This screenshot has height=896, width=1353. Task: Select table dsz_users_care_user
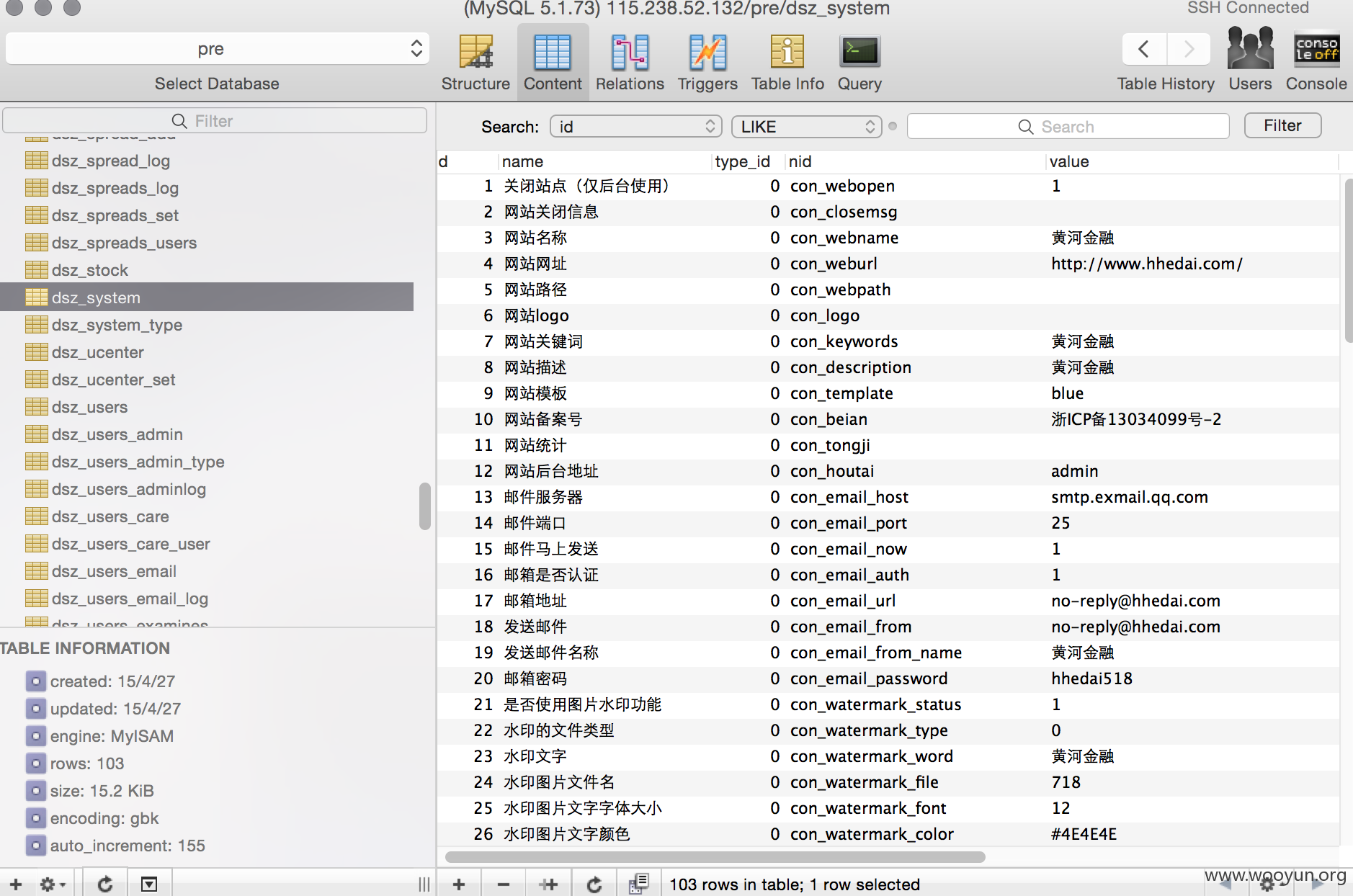tap(130, 544)
